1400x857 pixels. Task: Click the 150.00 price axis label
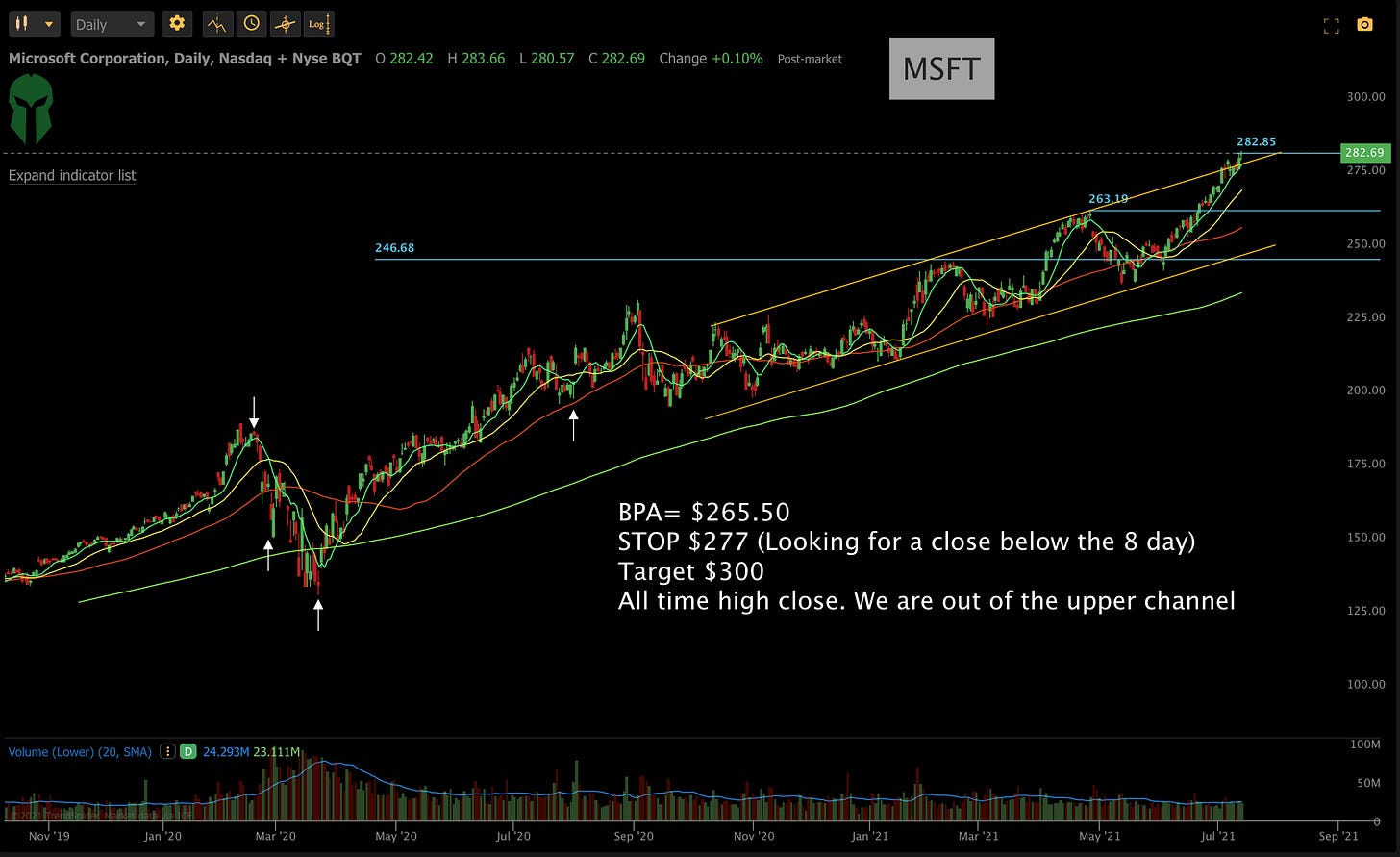(1365, 538)
